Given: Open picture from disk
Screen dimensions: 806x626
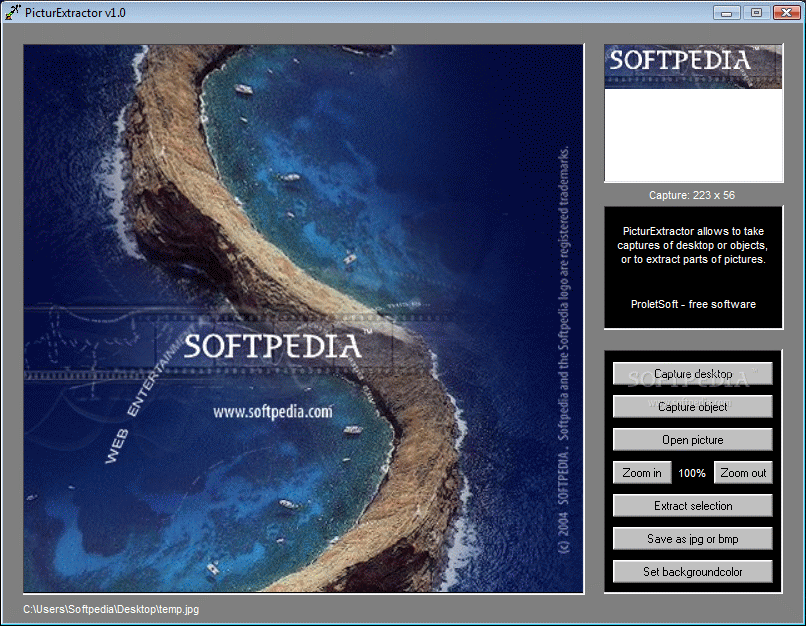Looking at the screenshot, I should click(692, 439).
